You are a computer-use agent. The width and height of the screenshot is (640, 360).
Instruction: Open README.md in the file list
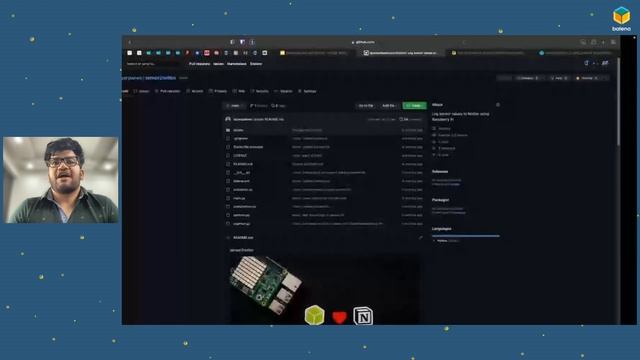pyautogui.click(x=243, y=164)
